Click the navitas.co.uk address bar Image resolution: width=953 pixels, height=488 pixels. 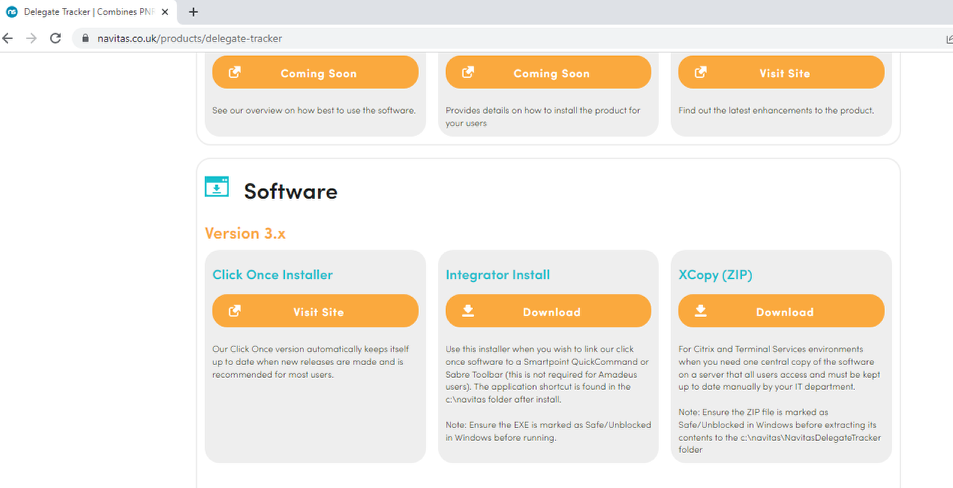(511, 38)
